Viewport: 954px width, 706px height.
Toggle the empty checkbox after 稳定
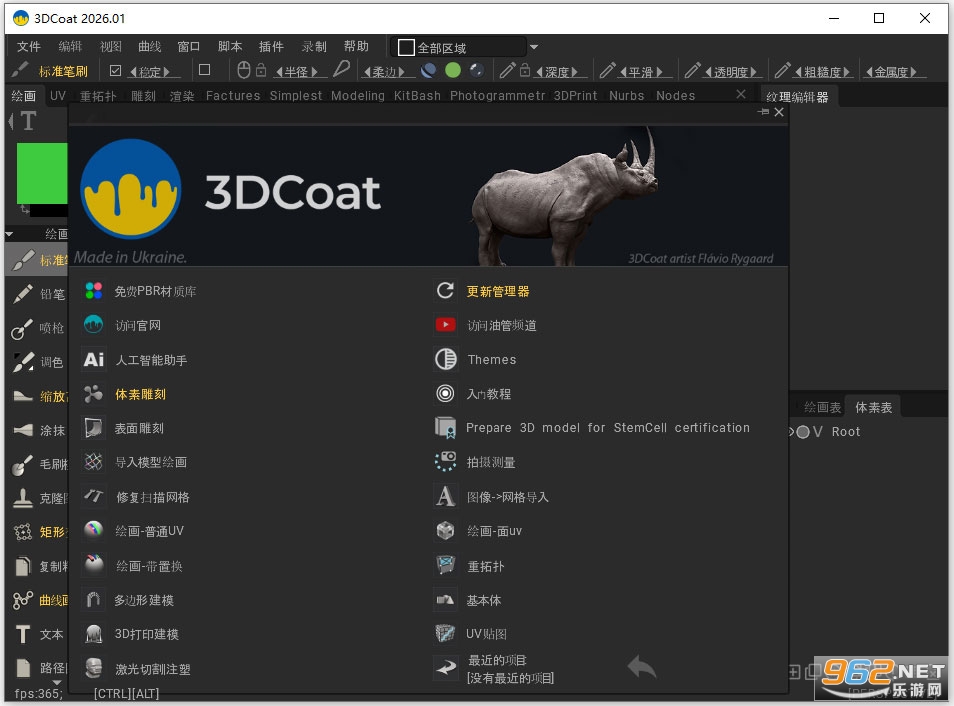pyautogui.click(x=204, y=70)
